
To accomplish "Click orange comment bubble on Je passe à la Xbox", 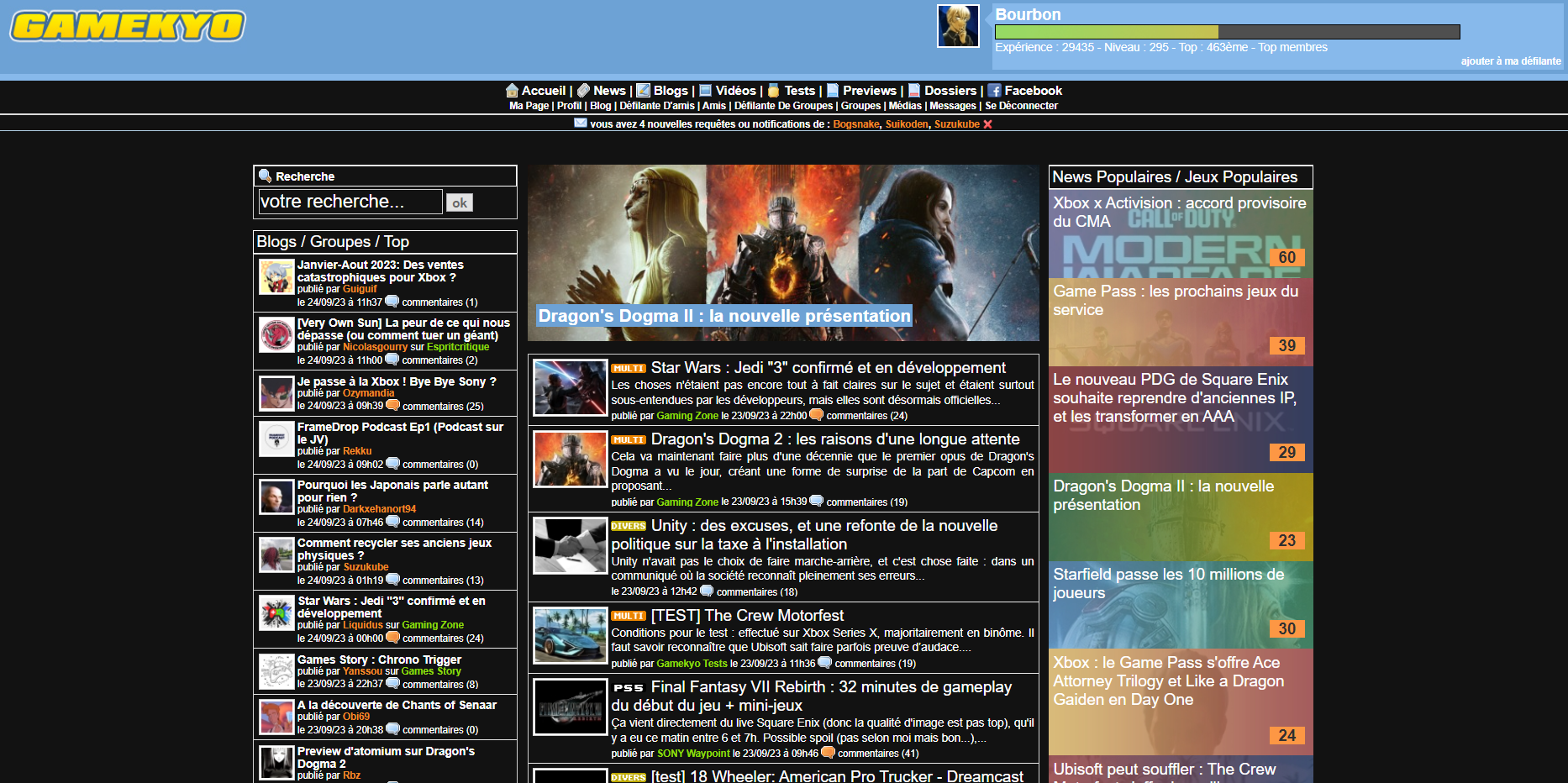I will [x=392, y=405].
